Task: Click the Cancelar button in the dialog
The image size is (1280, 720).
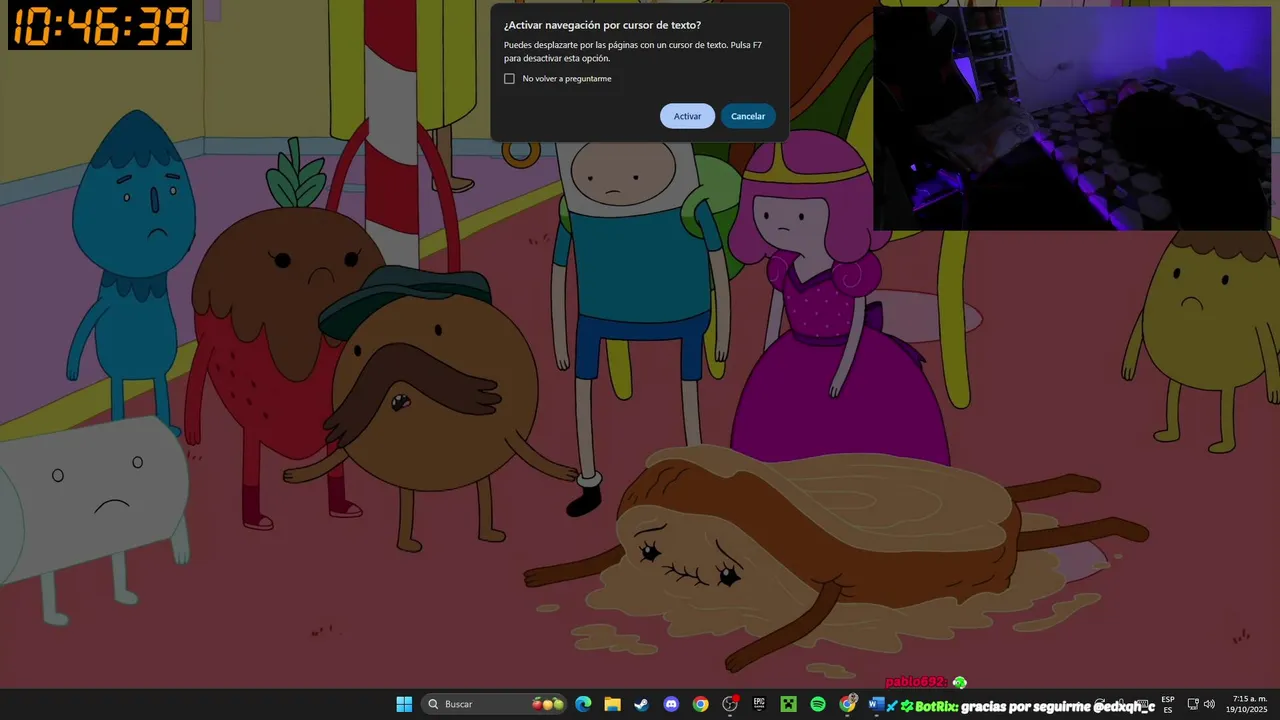Action: pyautogui.click(x=747, y=116)
